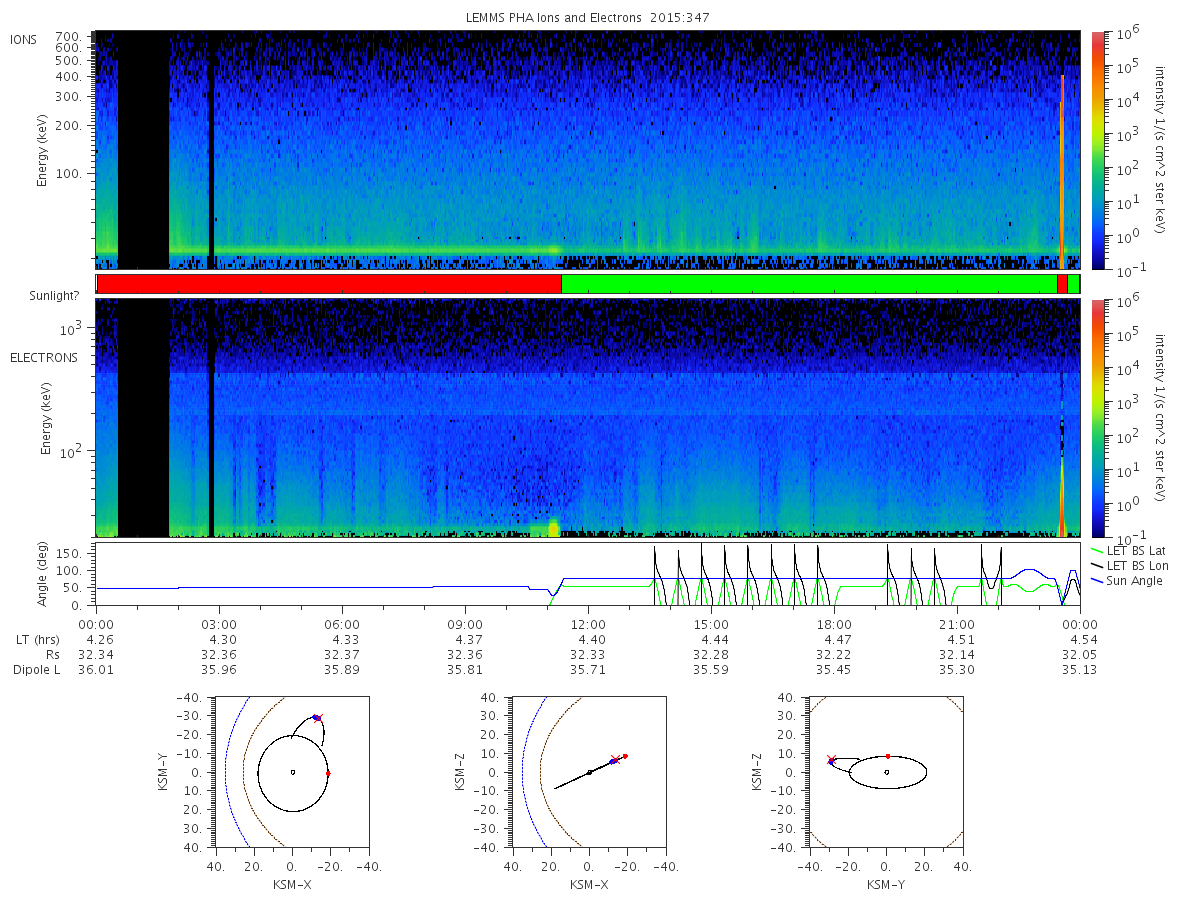
Task: Click the 'Dipole L' row label
Action: pyautogui.click(x=37, y=669)
